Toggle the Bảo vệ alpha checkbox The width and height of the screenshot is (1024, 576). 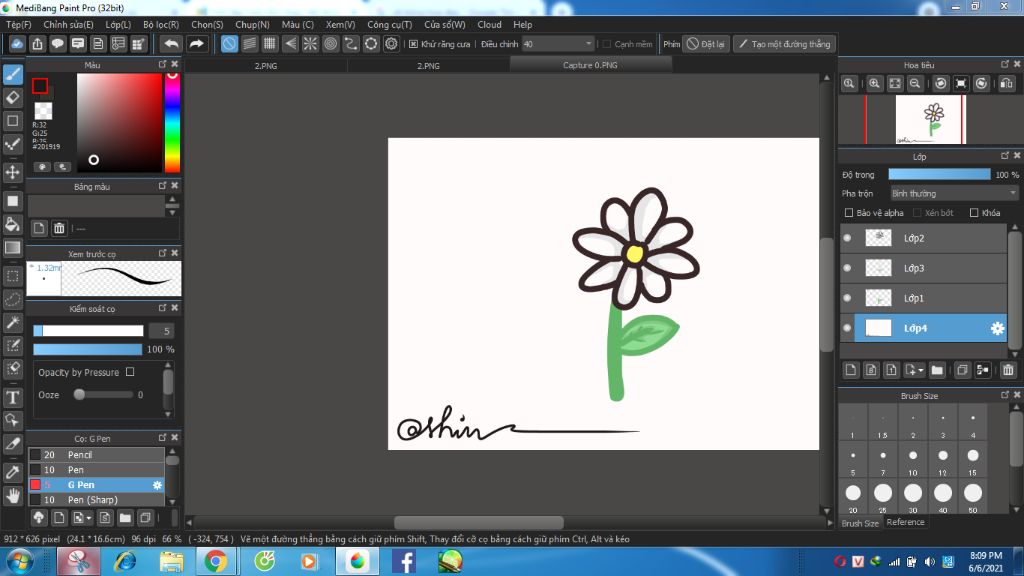849,213
